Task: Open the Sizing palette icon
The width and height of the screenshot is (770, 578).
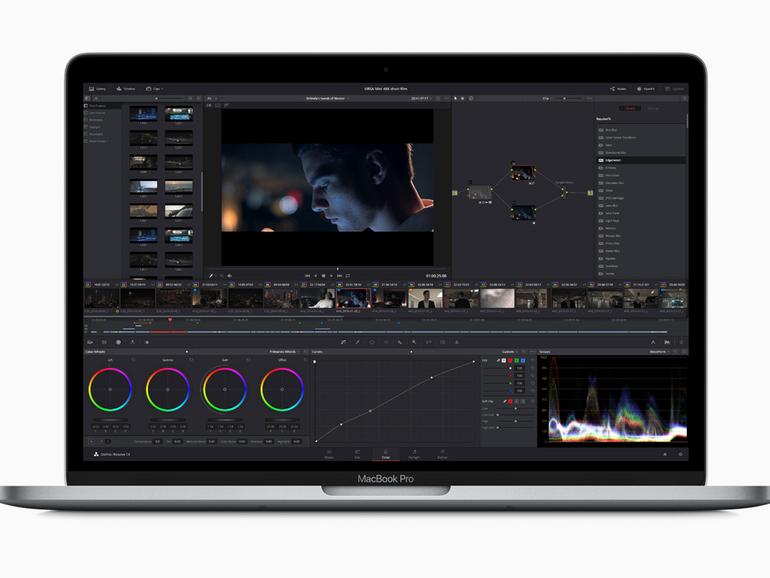Action: point(429,342)
